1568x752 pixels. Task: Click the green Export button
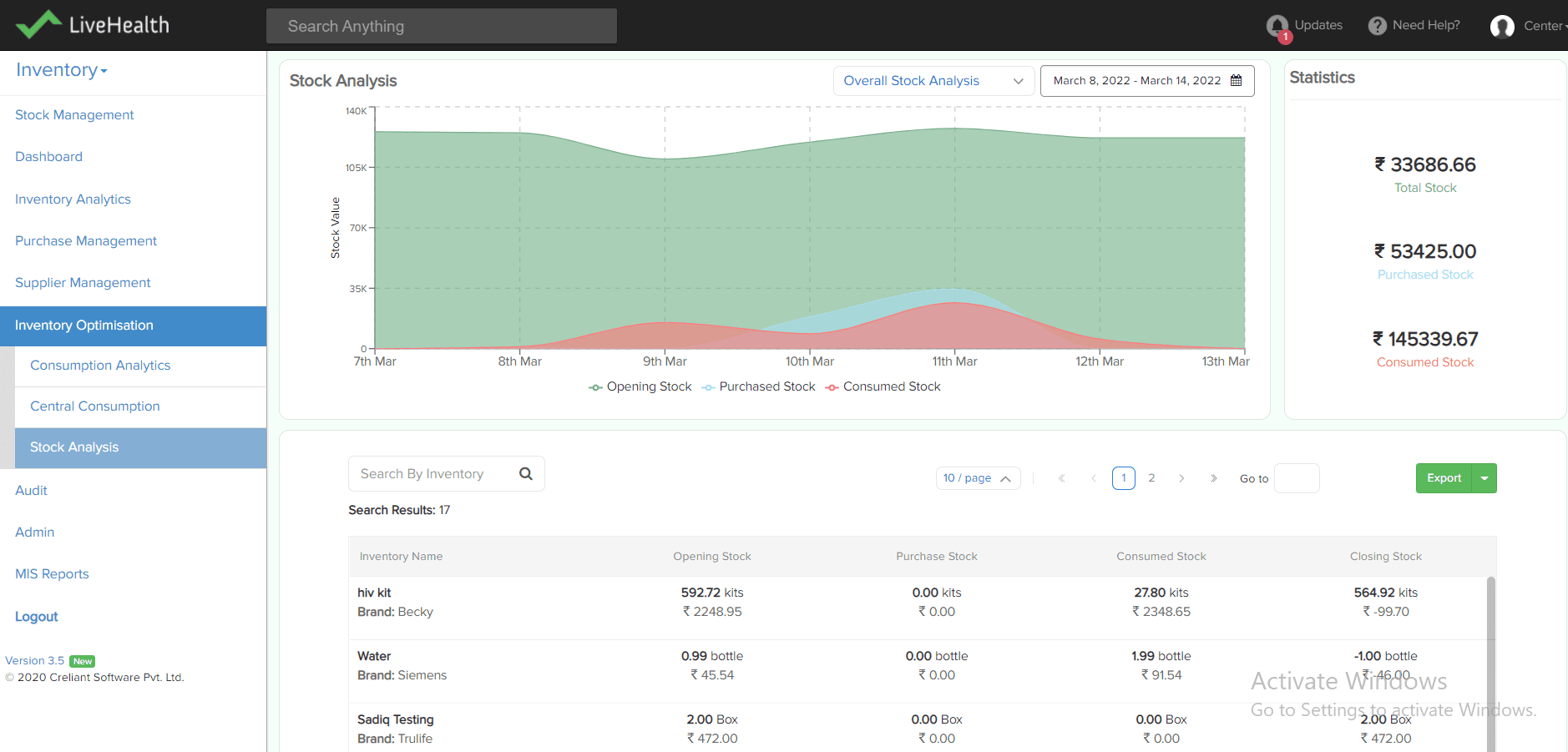click(1444, 478)
